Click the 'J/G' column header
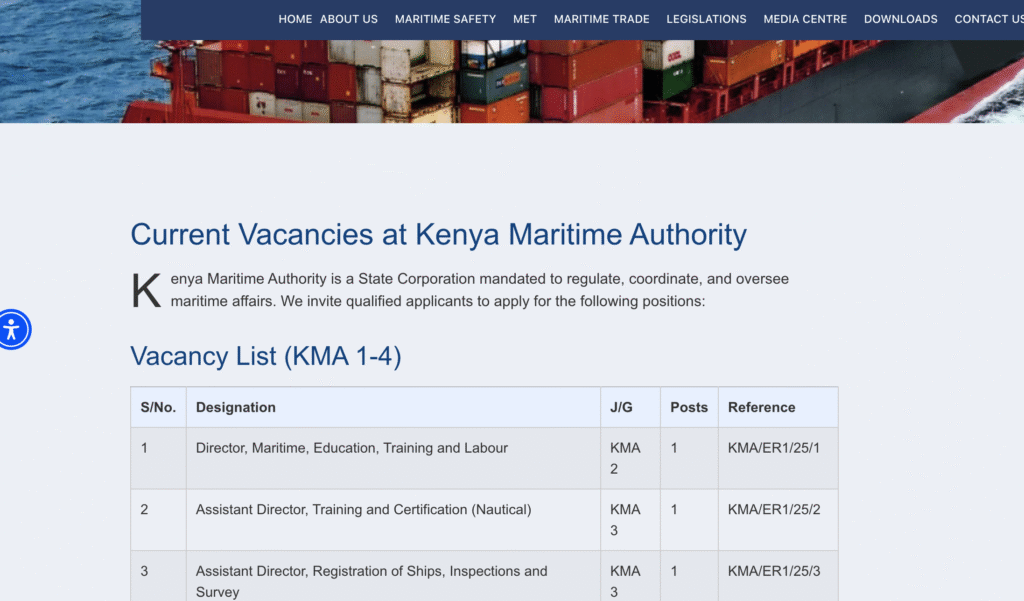Screen dimensions: 1024x601 [x=630, y=407]
